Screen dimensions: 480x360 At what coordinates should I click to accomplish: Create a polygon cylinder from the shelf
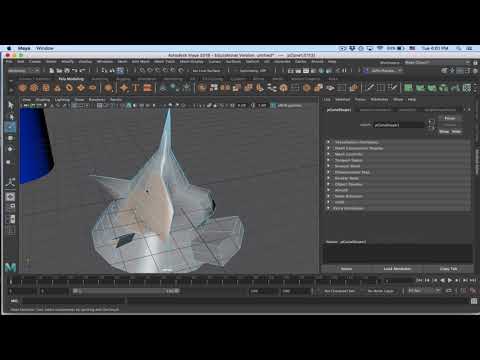tap(46, 88)
